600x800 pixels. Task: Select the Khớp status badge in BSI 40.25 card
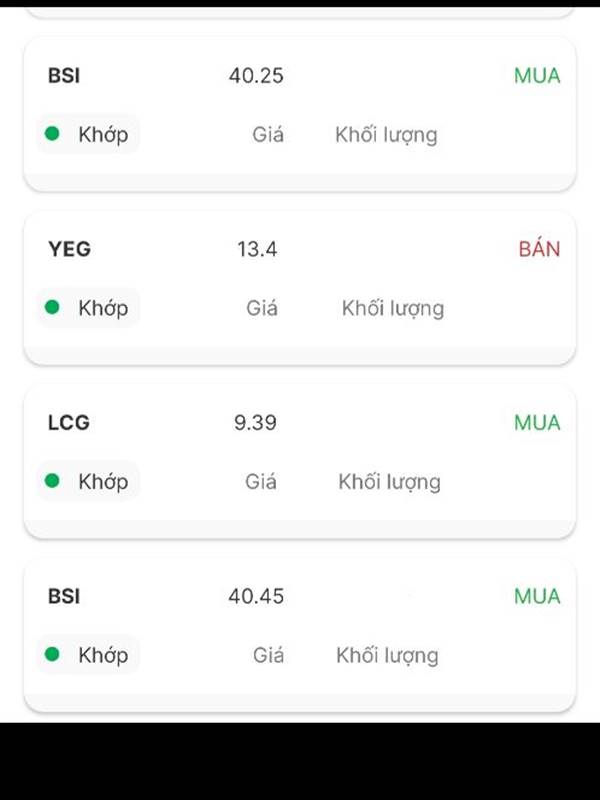(88, 134)
